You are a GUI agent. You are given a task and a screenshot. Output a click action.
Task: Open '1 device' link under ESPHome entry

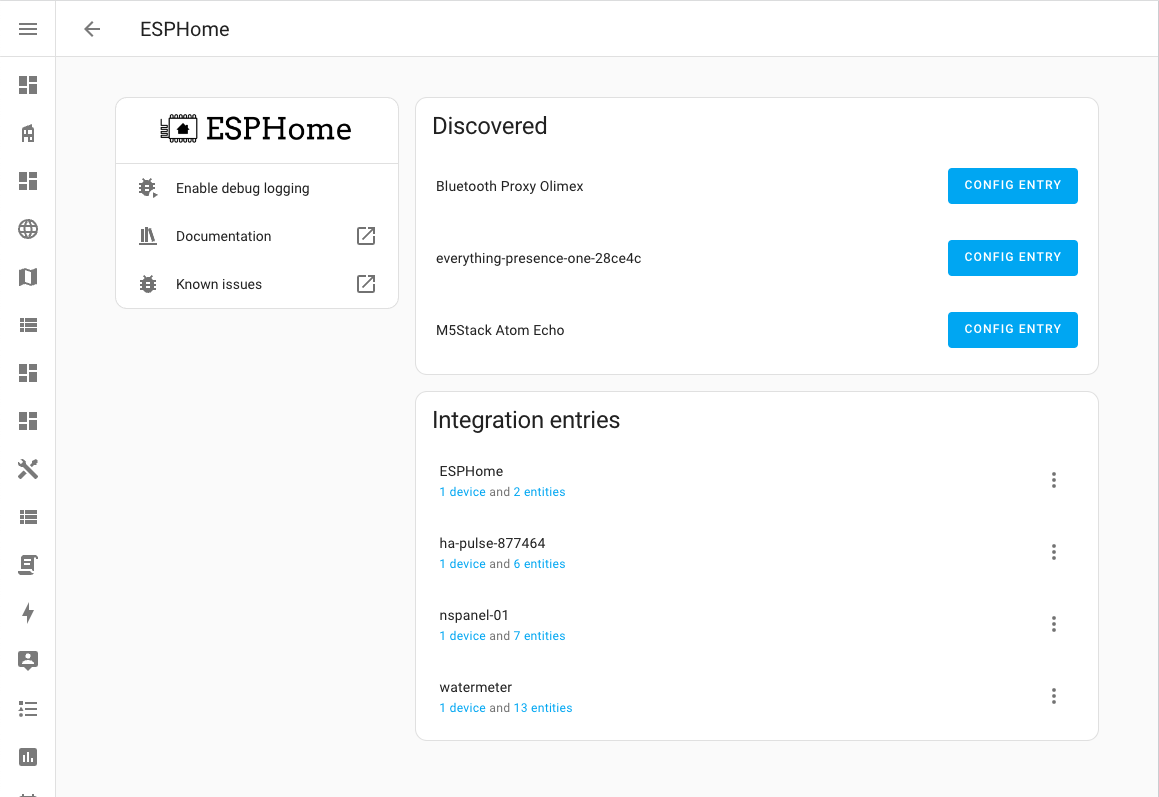pyautogui.click(x=462, y=492)
